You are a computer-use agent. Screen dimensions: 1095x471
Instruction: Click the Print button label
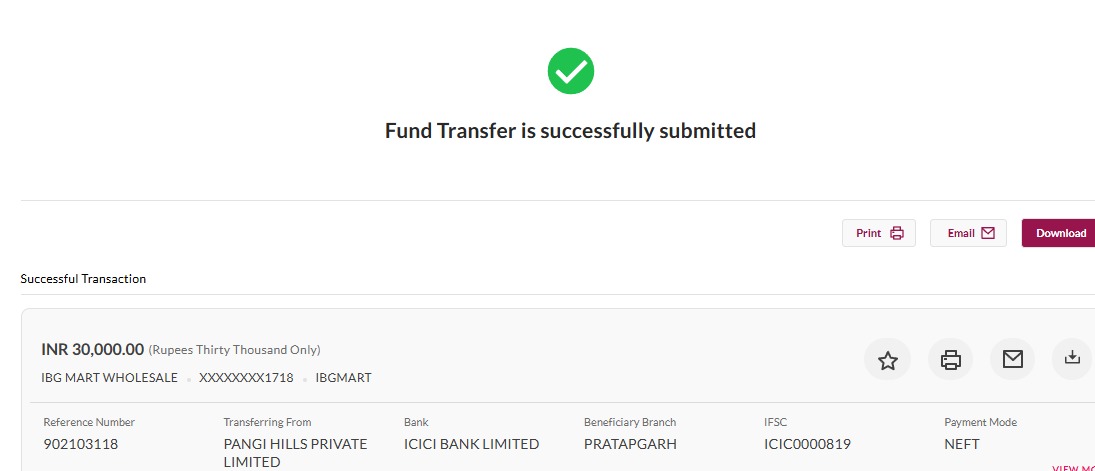pyautogui.click(x=869, y=233)
